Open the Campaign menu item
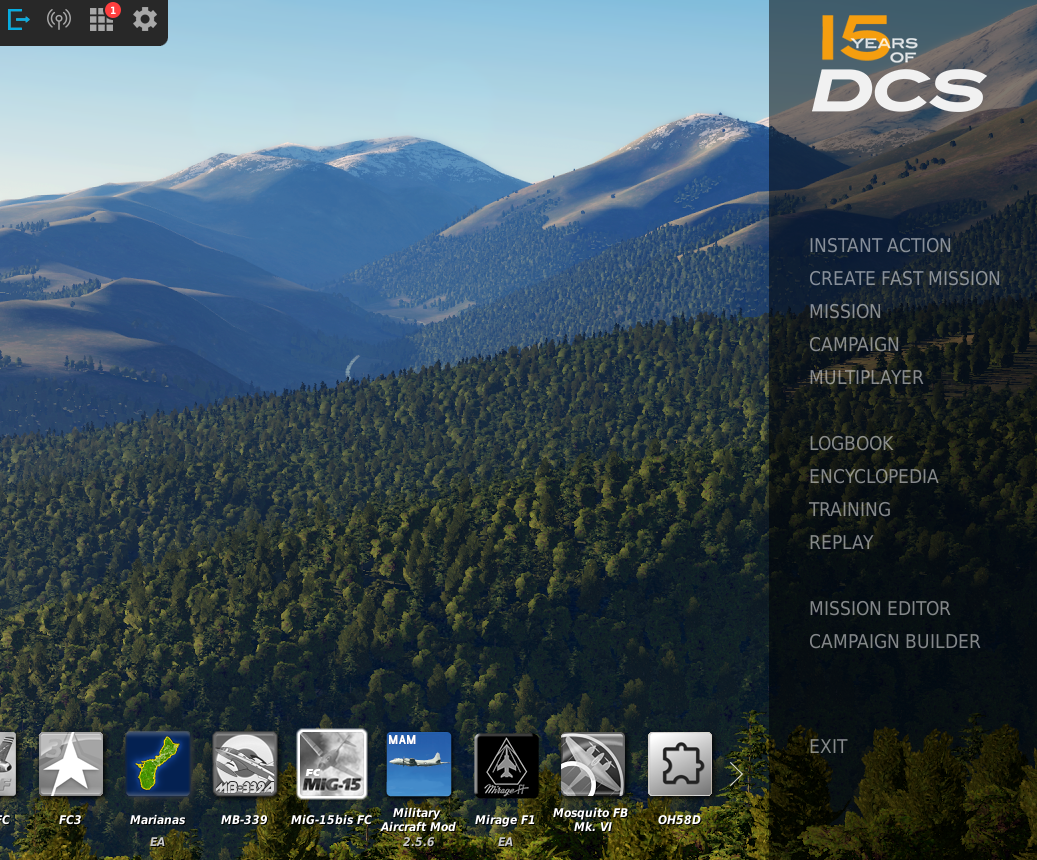The height and width of the screenshot is (860, 1037). (x=854, y=345)
